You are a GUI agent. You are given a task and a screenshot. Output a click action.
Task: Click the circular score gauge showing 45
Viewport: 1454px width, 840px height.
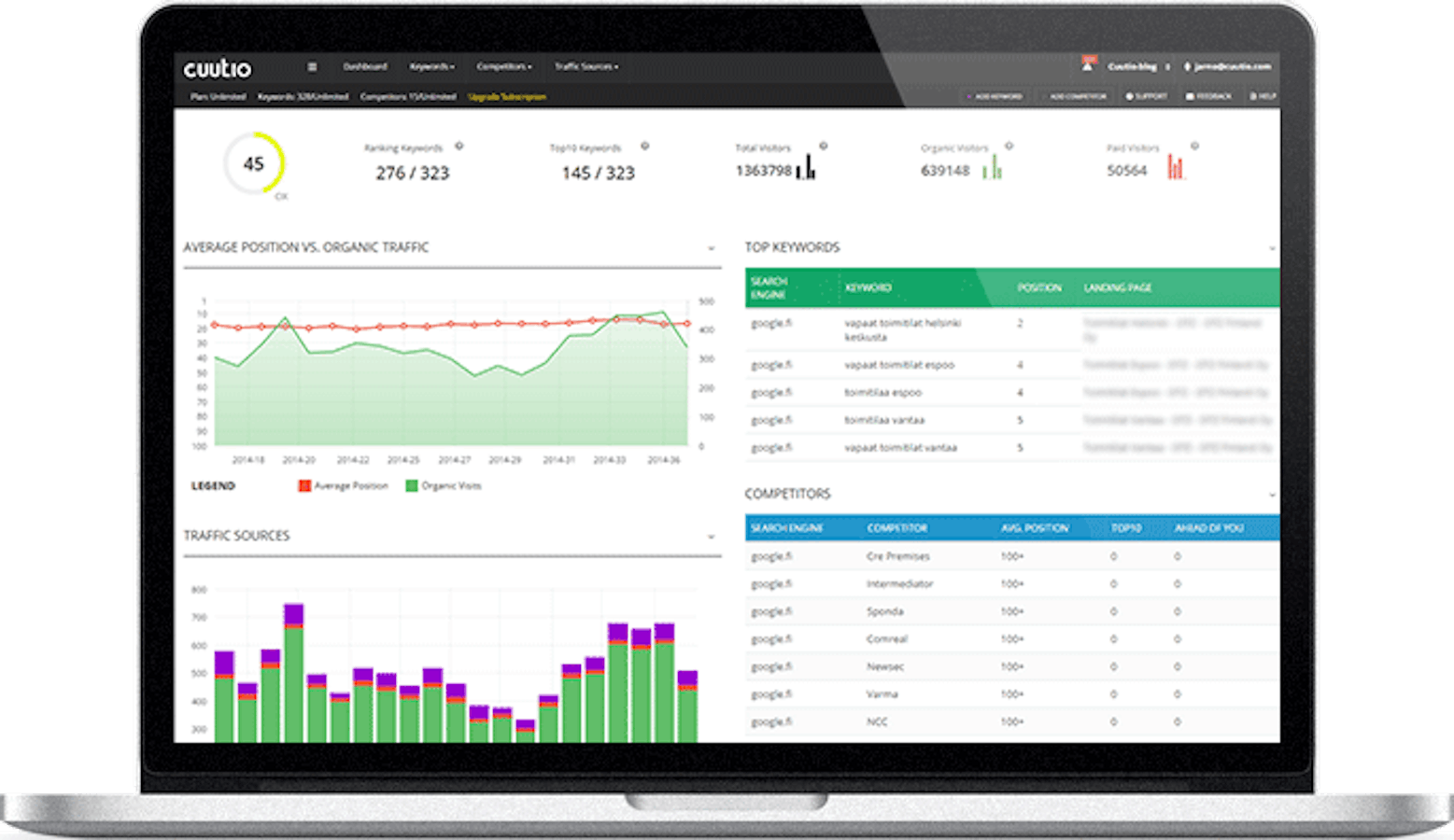point(254,163)
